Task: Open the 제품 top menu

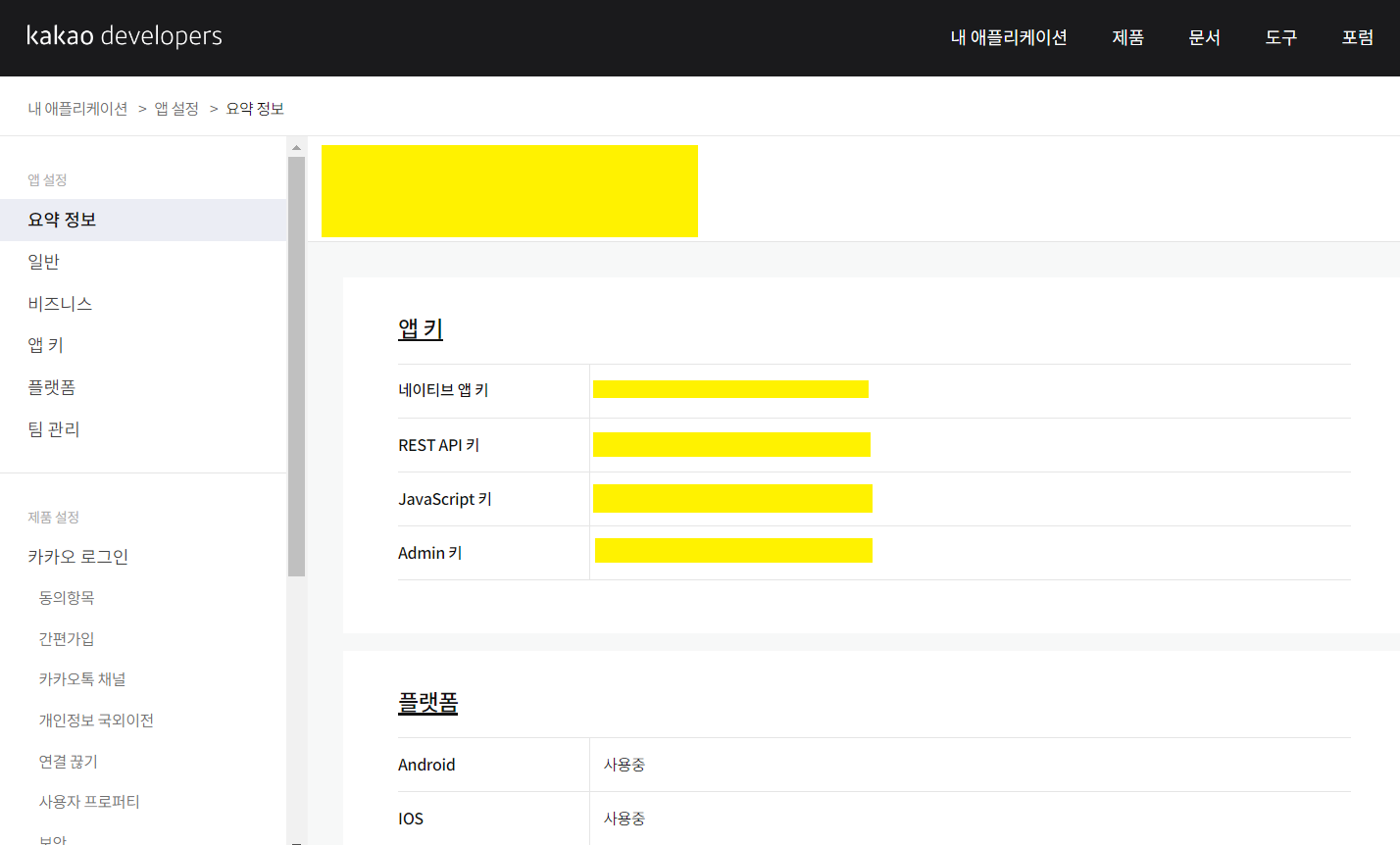Action: pos(1128,37)
